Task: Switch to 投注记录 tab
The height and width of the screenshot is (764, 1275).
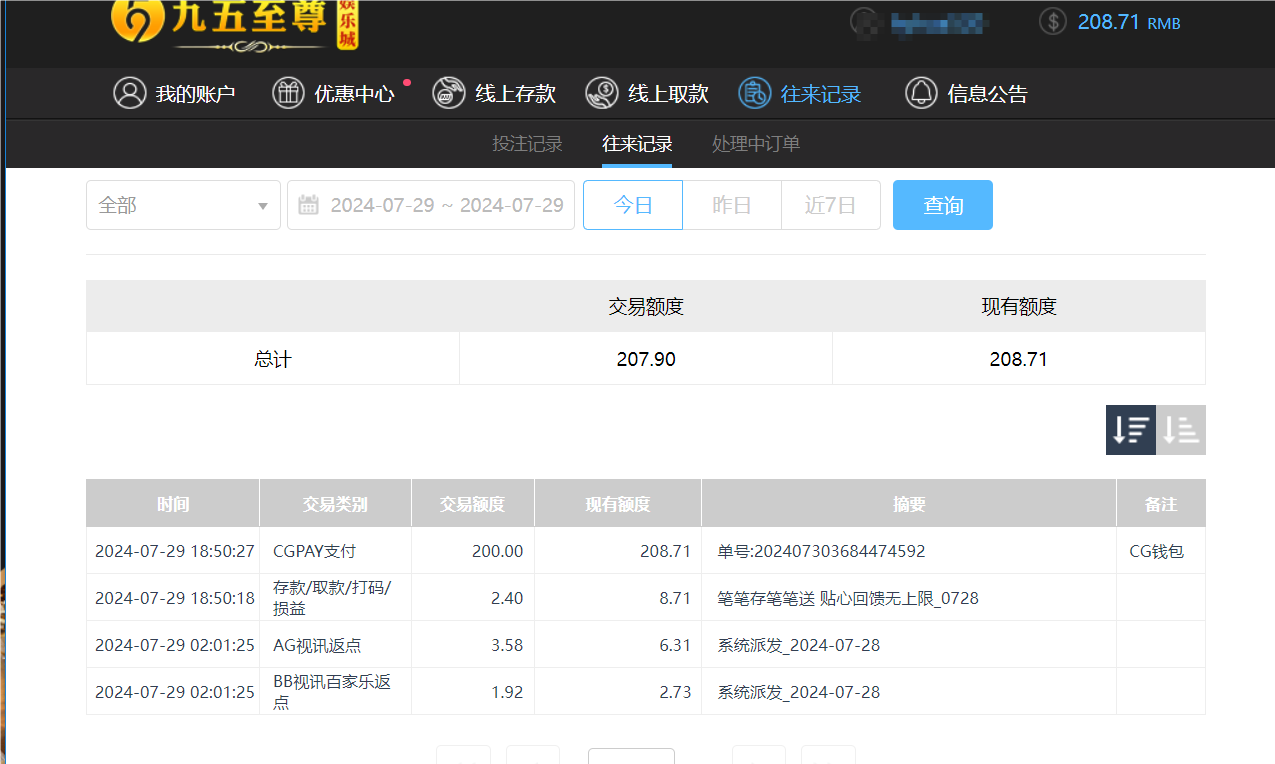Action: point(528,143)
